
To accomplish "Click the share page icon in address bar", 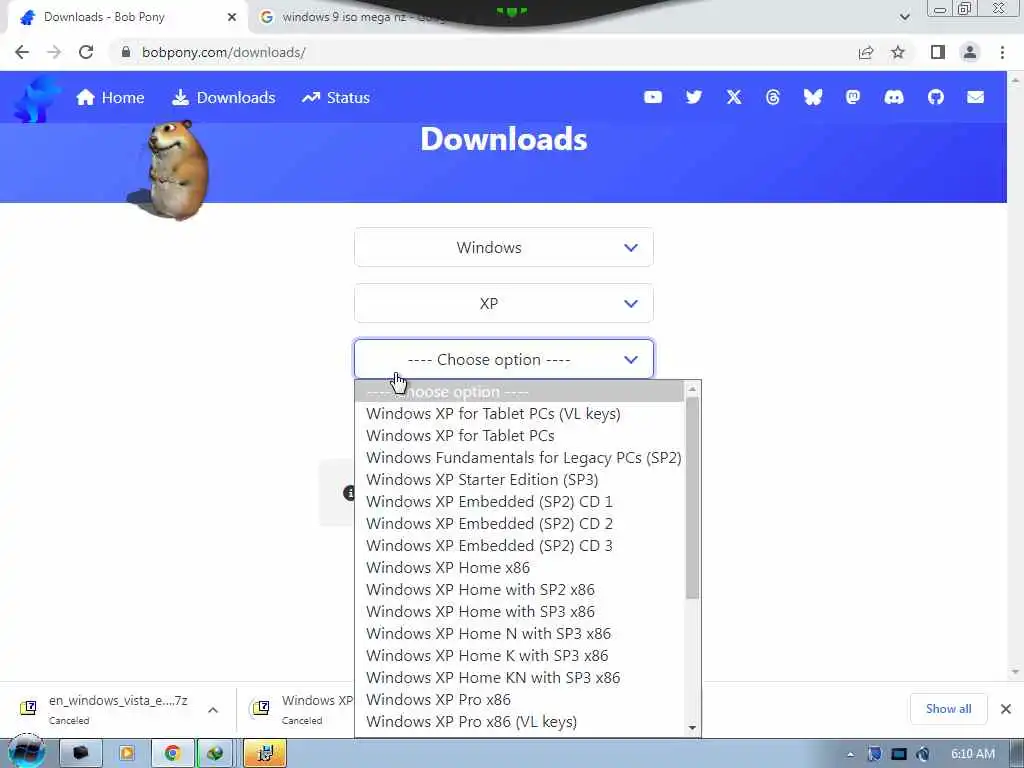I will [x=866, y=52].
